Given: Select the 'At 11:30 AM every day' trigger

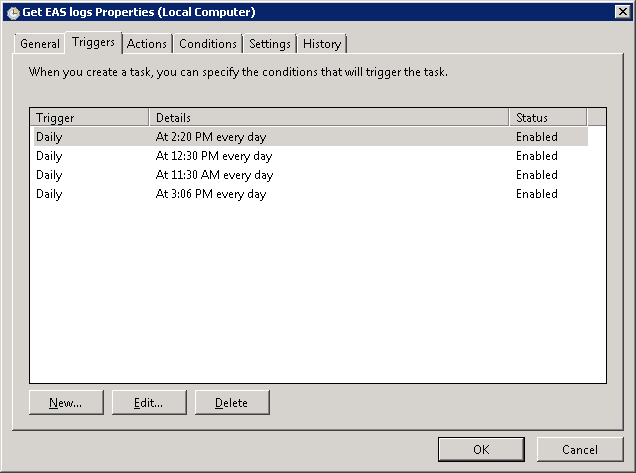Looking at the screenshot, I should (311, 175).
